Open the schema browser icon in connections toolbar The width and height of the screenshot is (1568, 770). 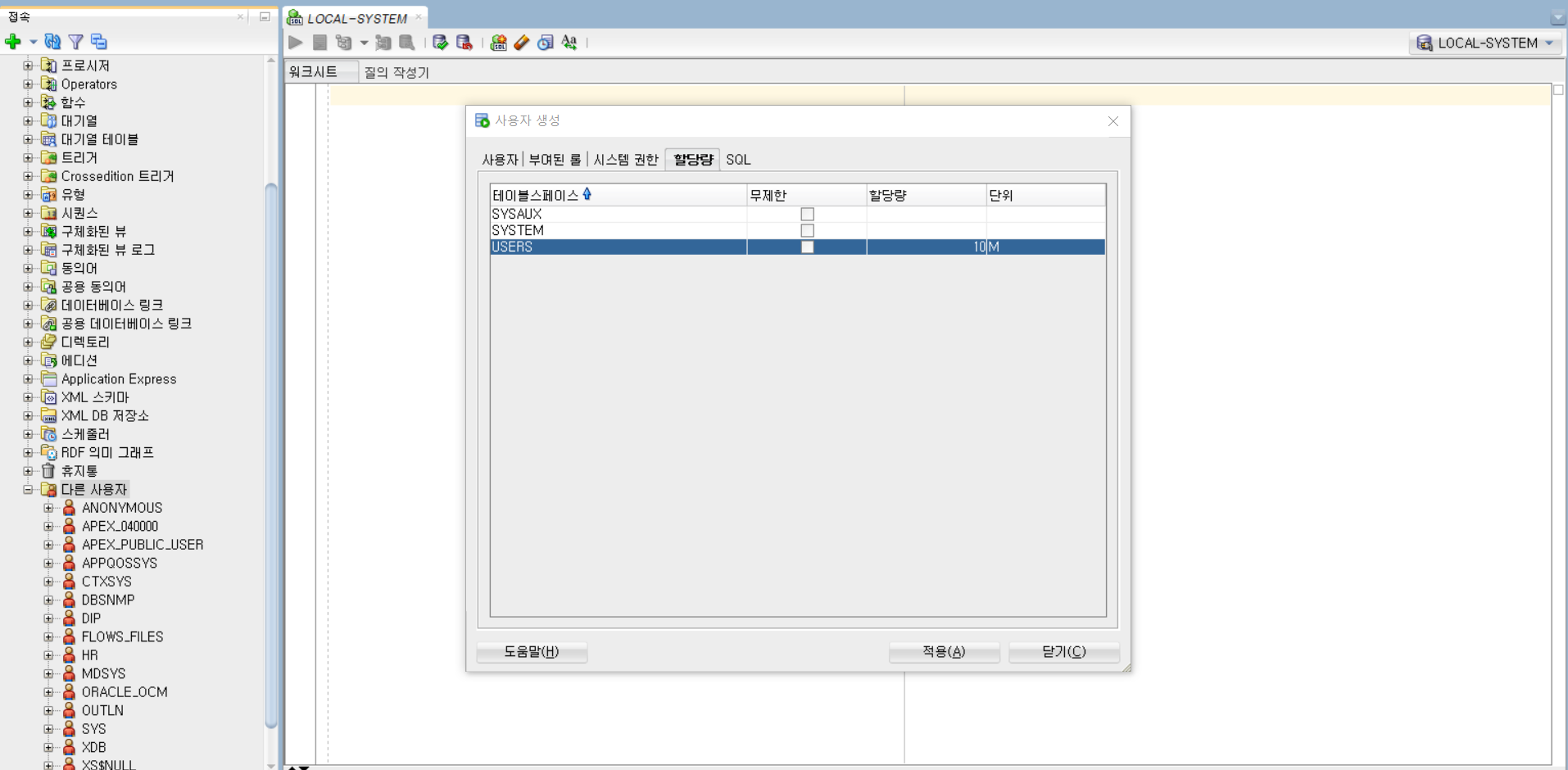click(x=99, y=42)
